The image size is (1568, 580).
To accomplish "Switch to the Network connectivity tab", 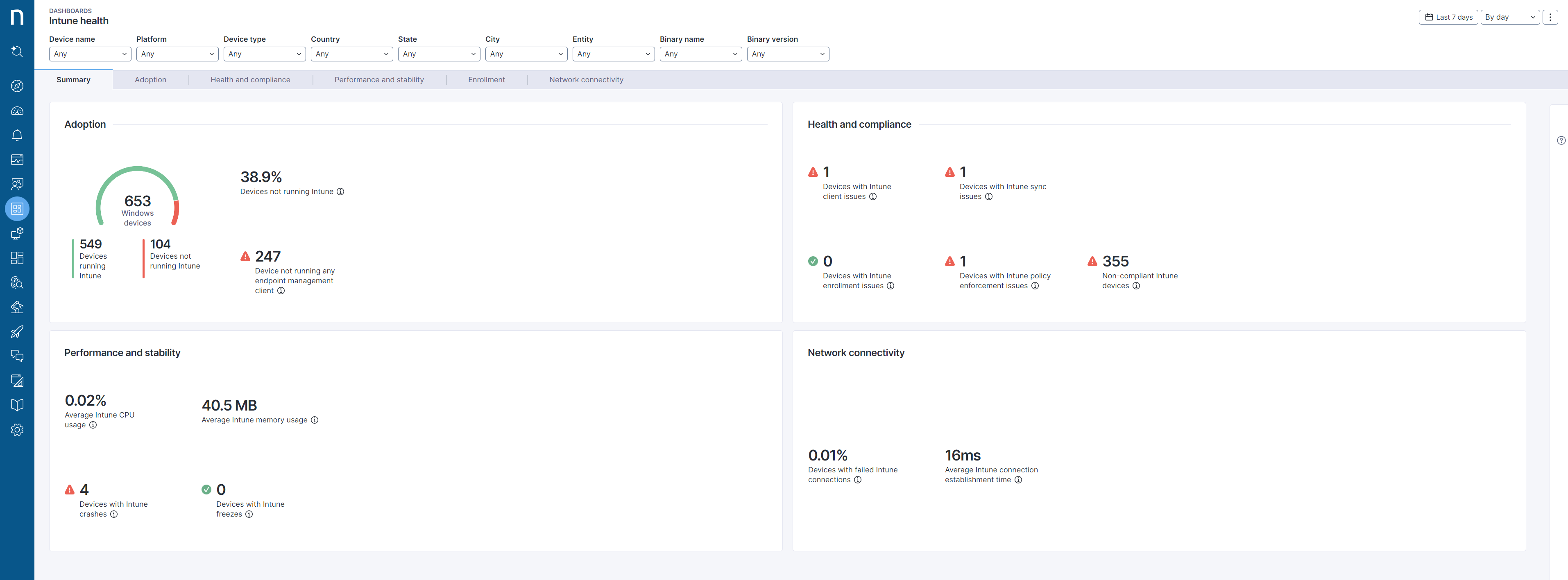I will (586, 80).
